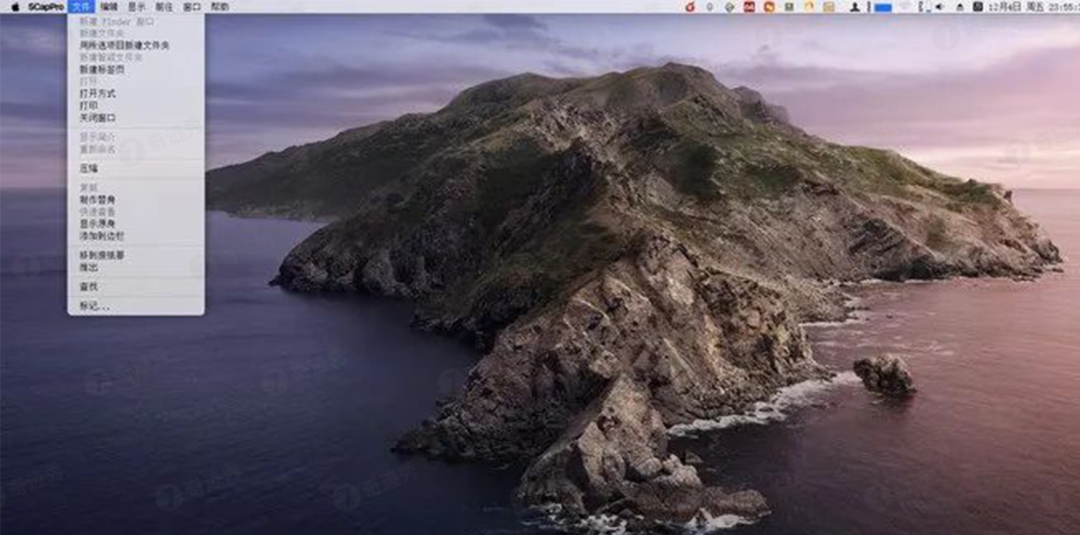The height and width of the screenshot is (535, 1080).
Task: Click the diamond-shaped status bar icon
Action: point(730,7)
